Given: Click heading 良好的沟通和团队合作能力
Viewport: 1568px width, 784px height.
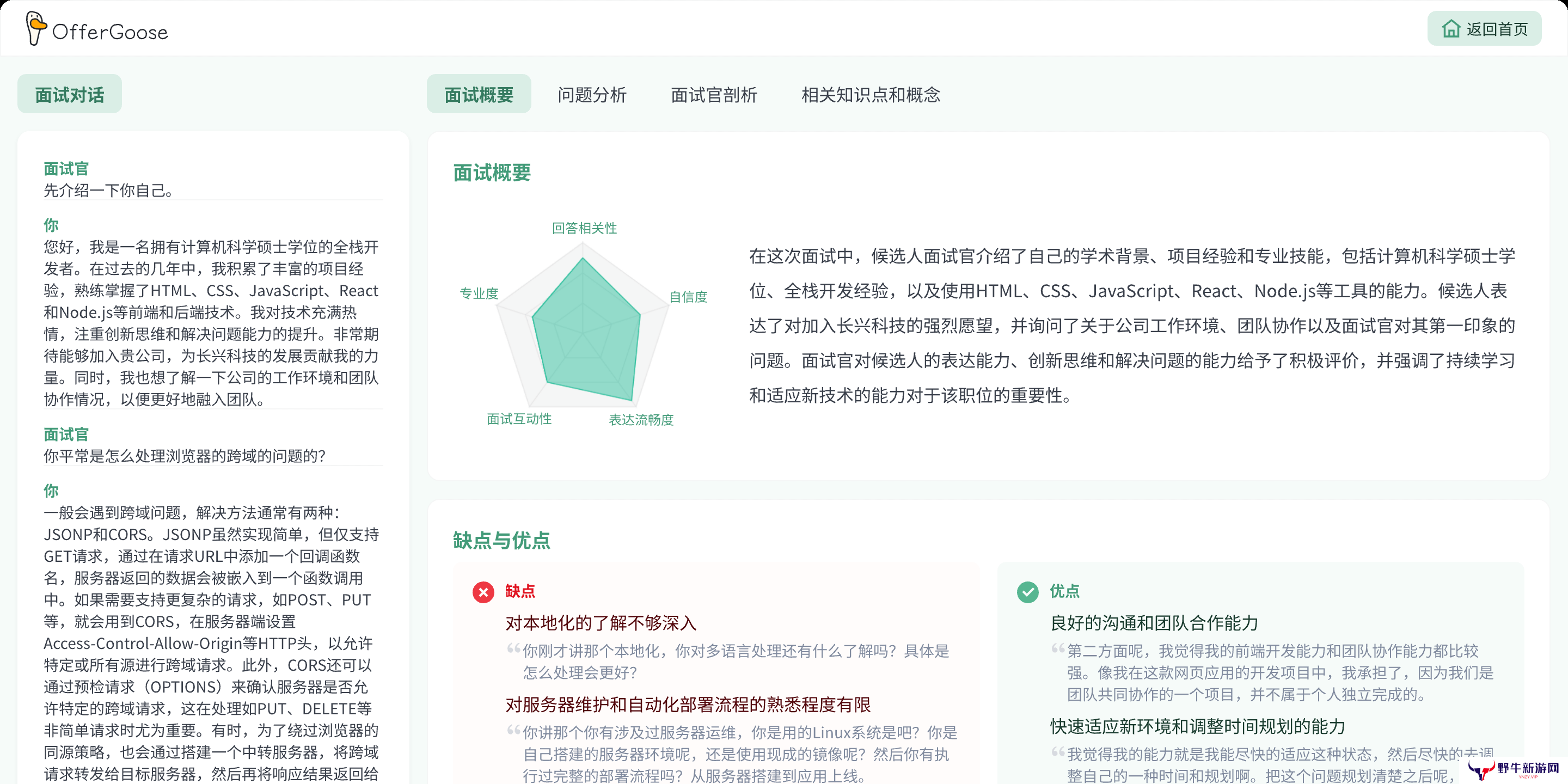Looking at the screenshot, I should [x=1154, y=623].
